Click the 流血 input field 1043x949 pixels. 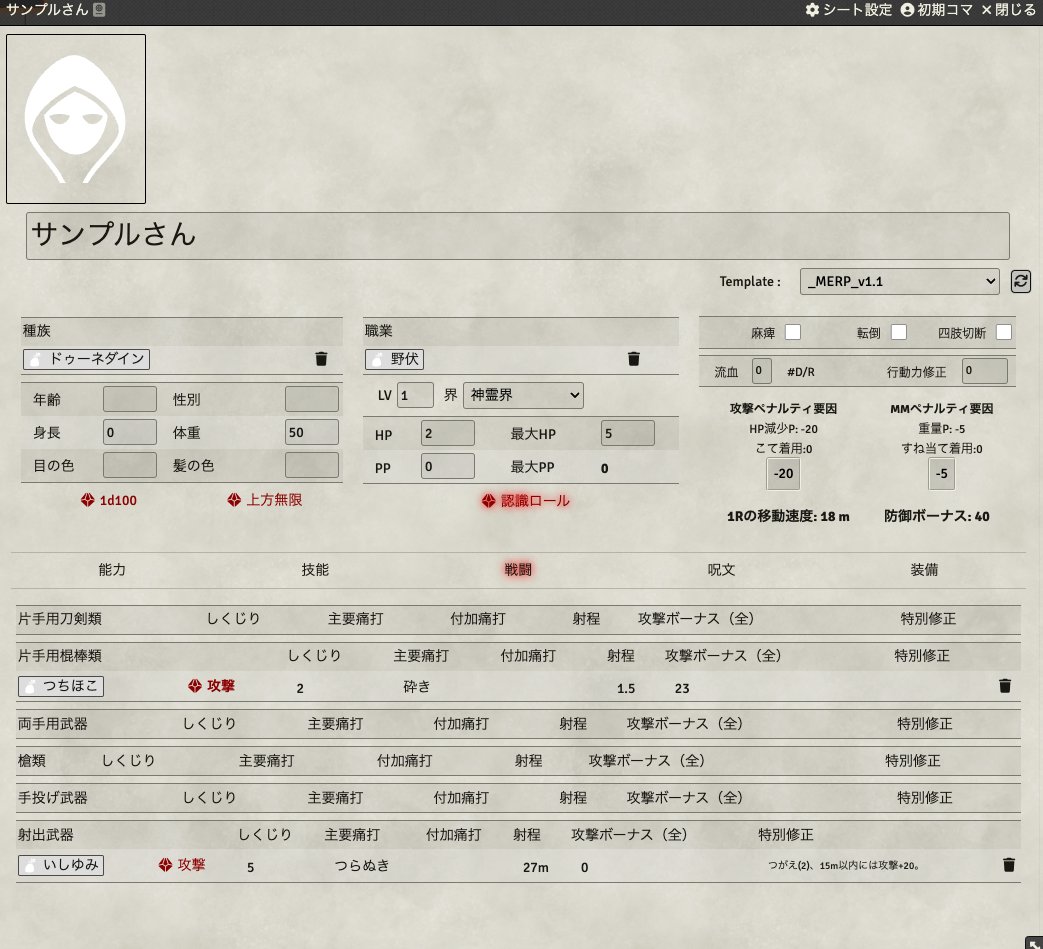[x=762, y=371]
